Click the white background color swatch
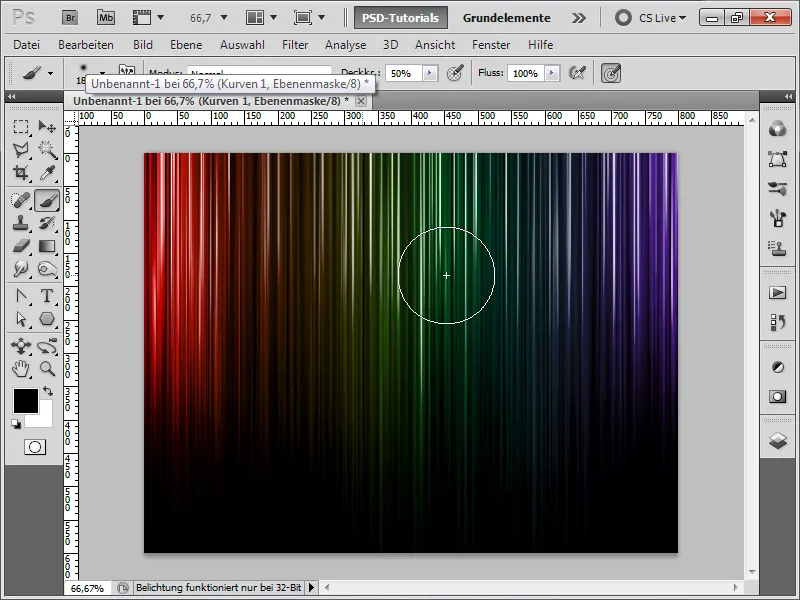 click(x=45, y=419)
